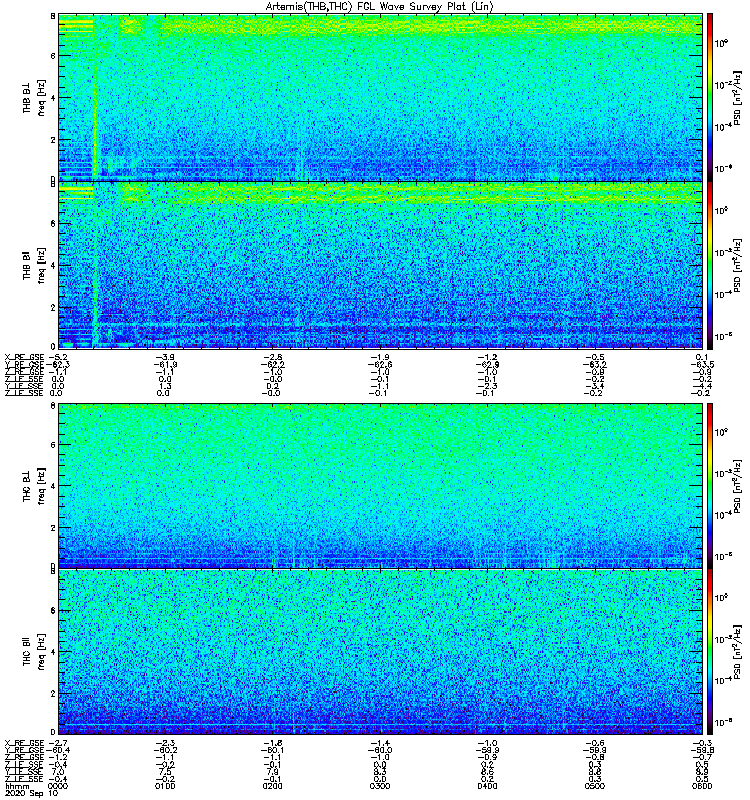Click the "hhmm" axis label

point(17,786)
